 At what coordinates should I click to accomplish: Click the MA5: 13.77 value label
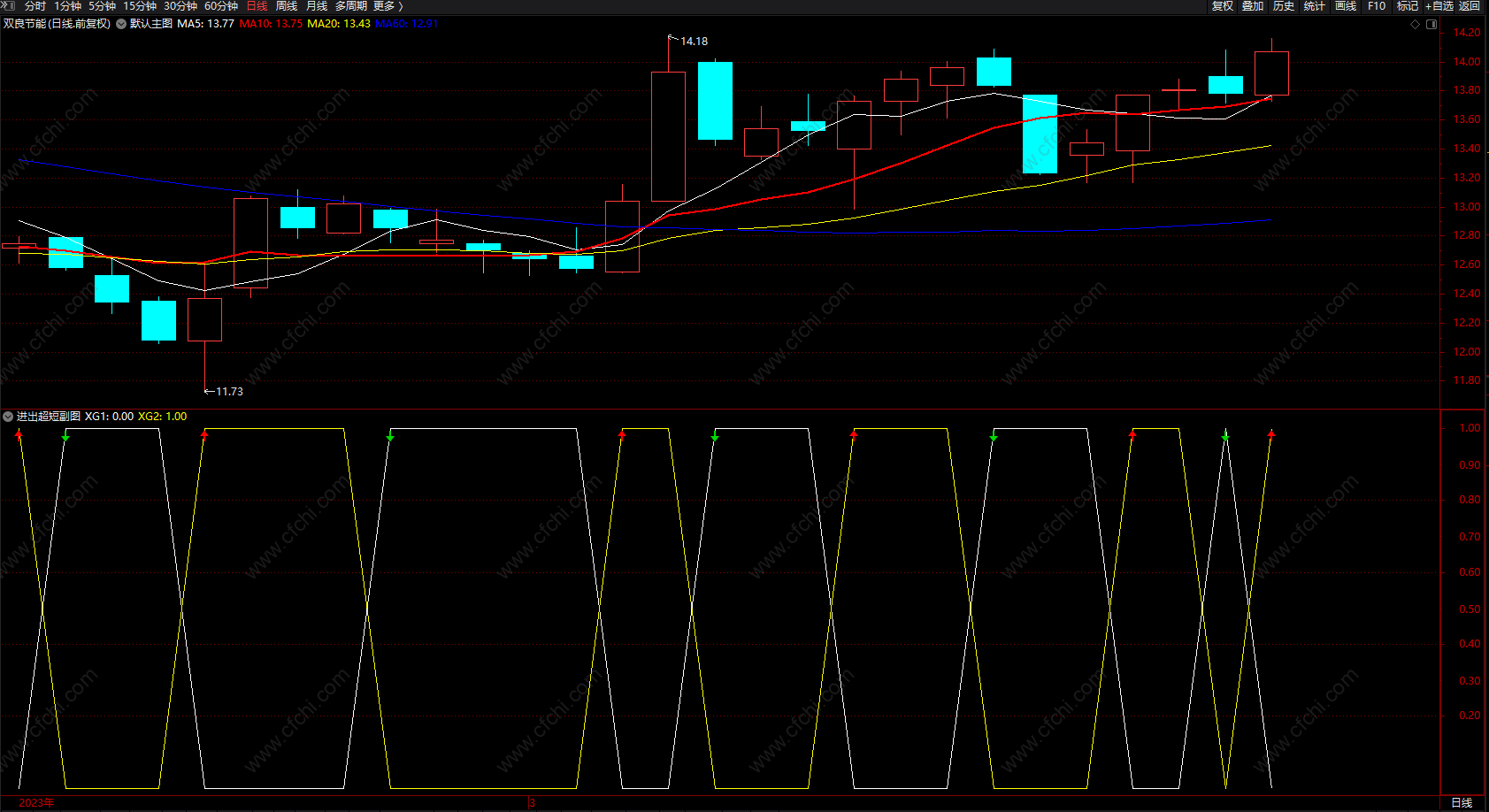205,24
